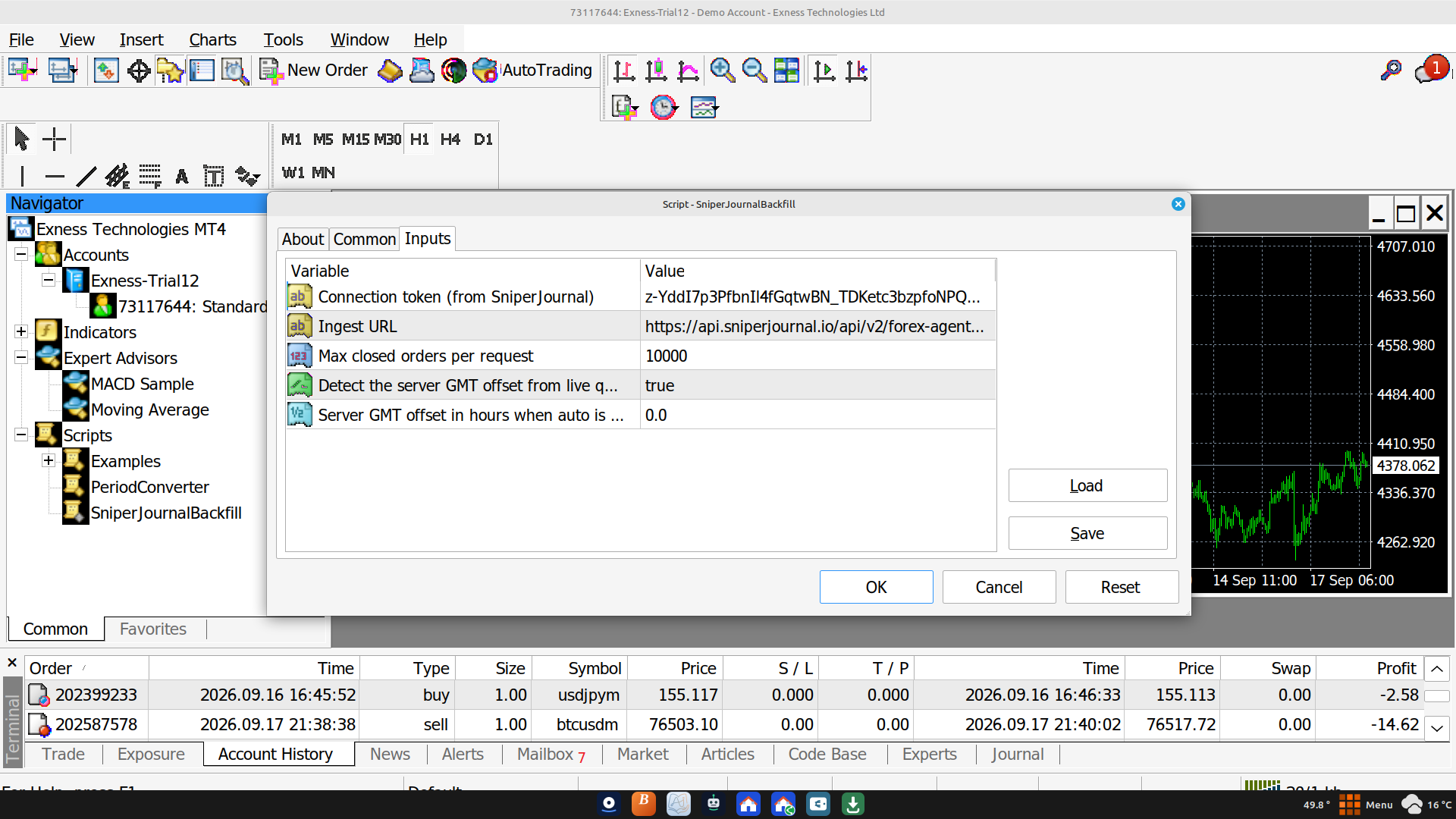The height and width of the screenshot is (819, 1456).
Task: Switch to the About tab in dialog
Action: pyautogui.click(x=303, y=239)
